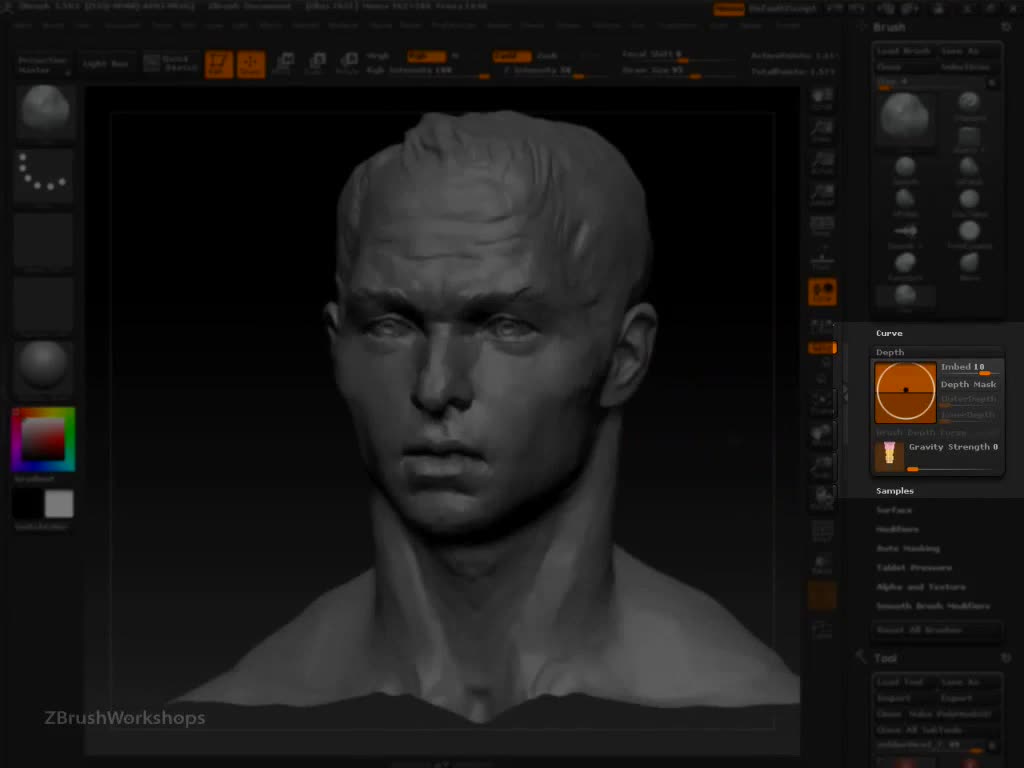Adjust the Imbed 10 slider
The width and height of the screenshot is (1024, 768).
tap(970, 368)
